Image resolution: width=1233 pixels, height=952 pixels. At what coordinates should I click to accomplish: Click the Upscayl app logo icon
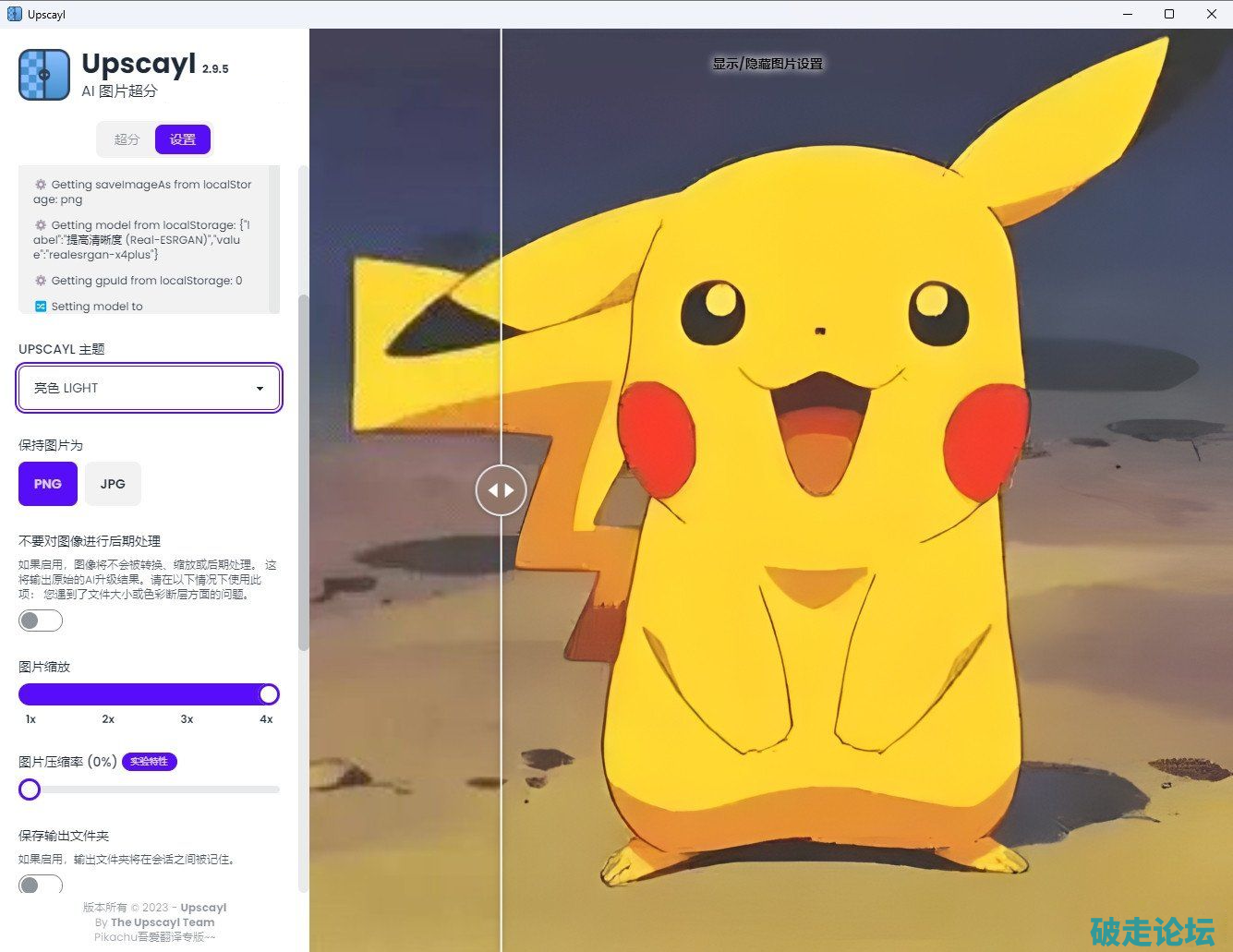[44, 75]
